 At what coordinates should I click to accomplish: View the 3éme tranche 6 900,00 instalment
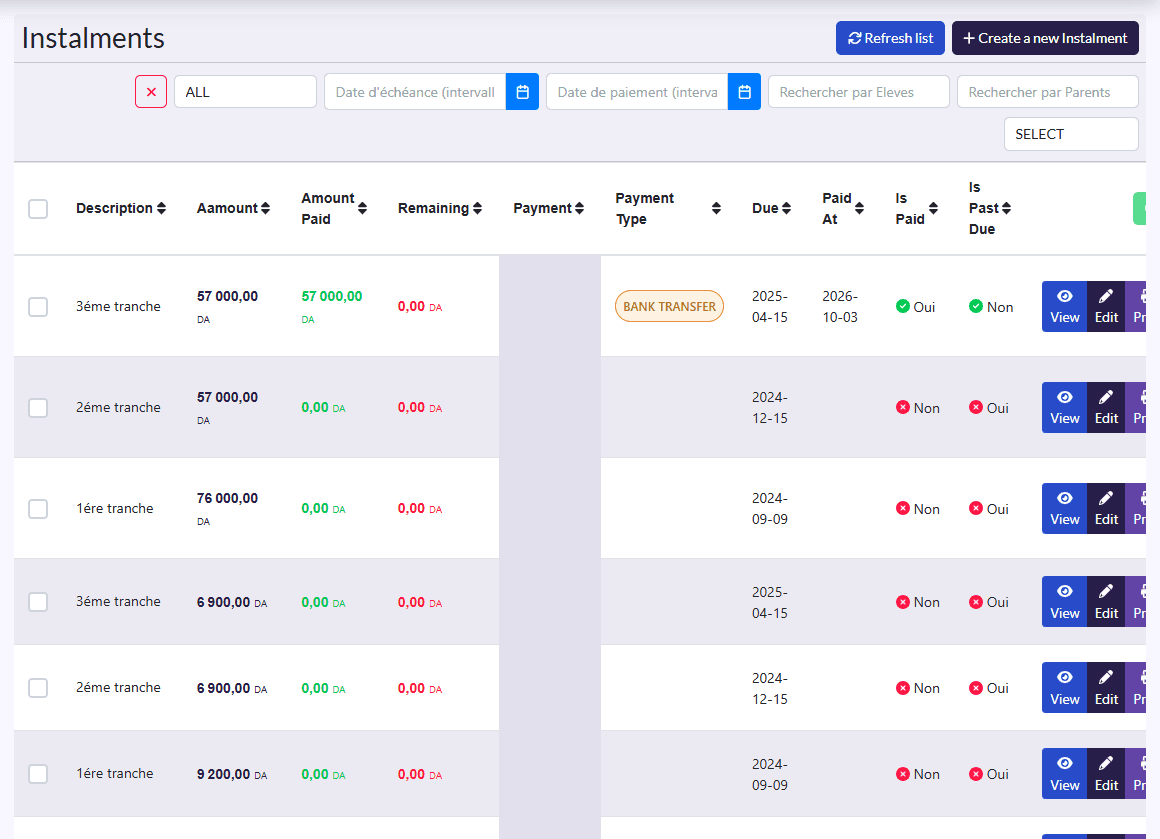point(1065,602)
